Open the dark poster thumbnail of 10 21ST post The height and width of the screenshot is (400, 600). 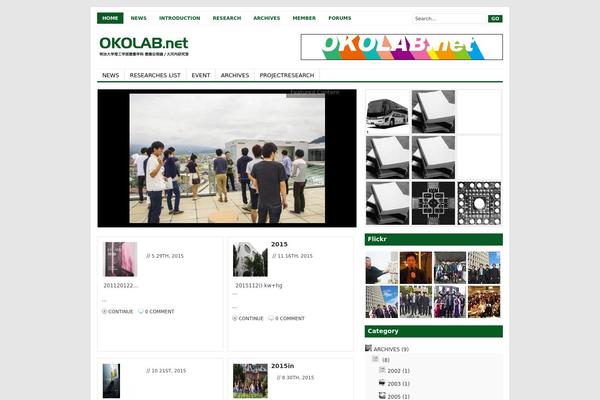click(111, 381)
